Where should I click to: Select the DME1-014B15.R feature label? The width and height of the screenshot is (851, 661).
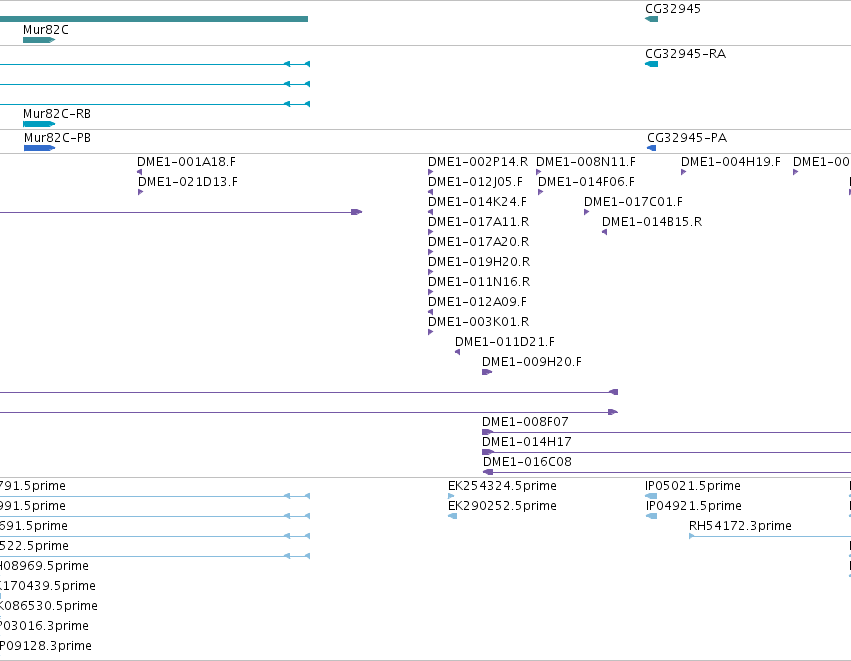pos(652,222)
